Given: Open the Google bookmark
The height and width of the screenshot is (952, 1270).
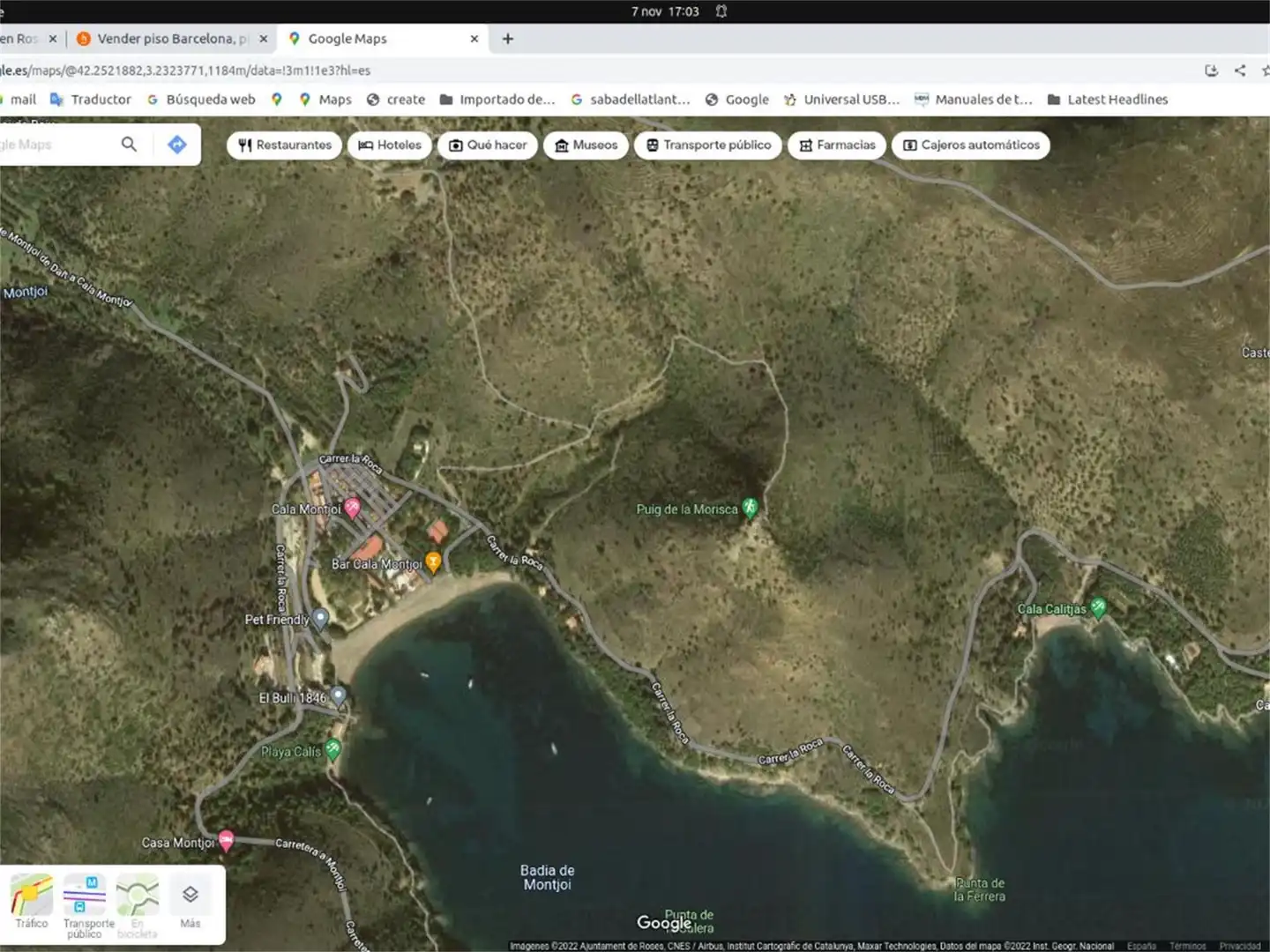Looking at the screenshot, I should (737, 100).
